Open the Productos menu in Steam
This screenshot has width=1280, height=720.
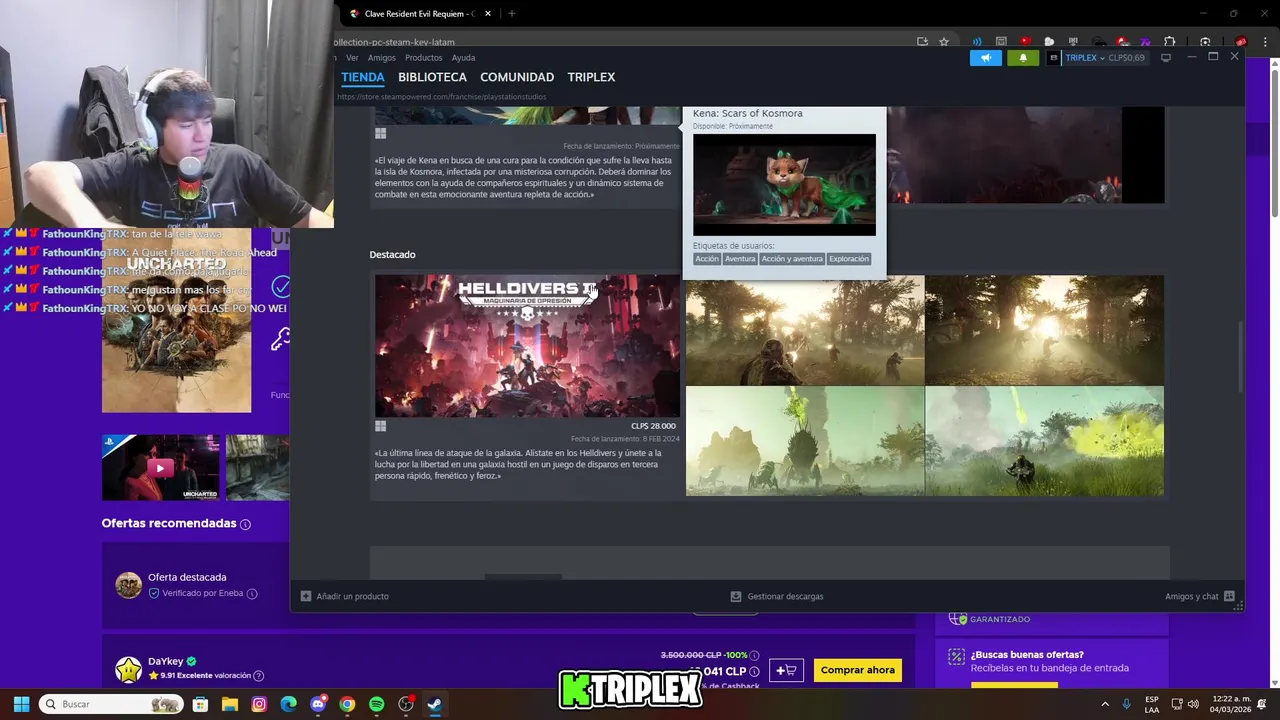[423, 58]
